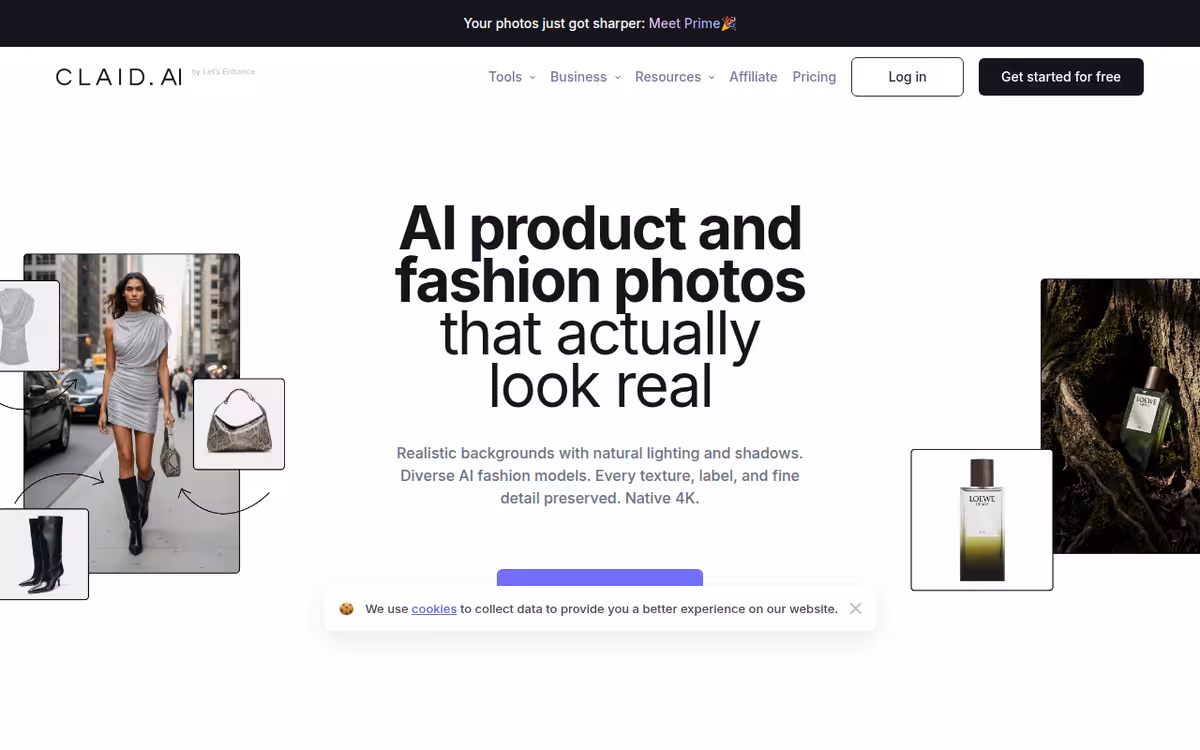The height and width of the screenshot is (750, 1200).
Task: Click the Log in button
Action: (x=907, y=77)
